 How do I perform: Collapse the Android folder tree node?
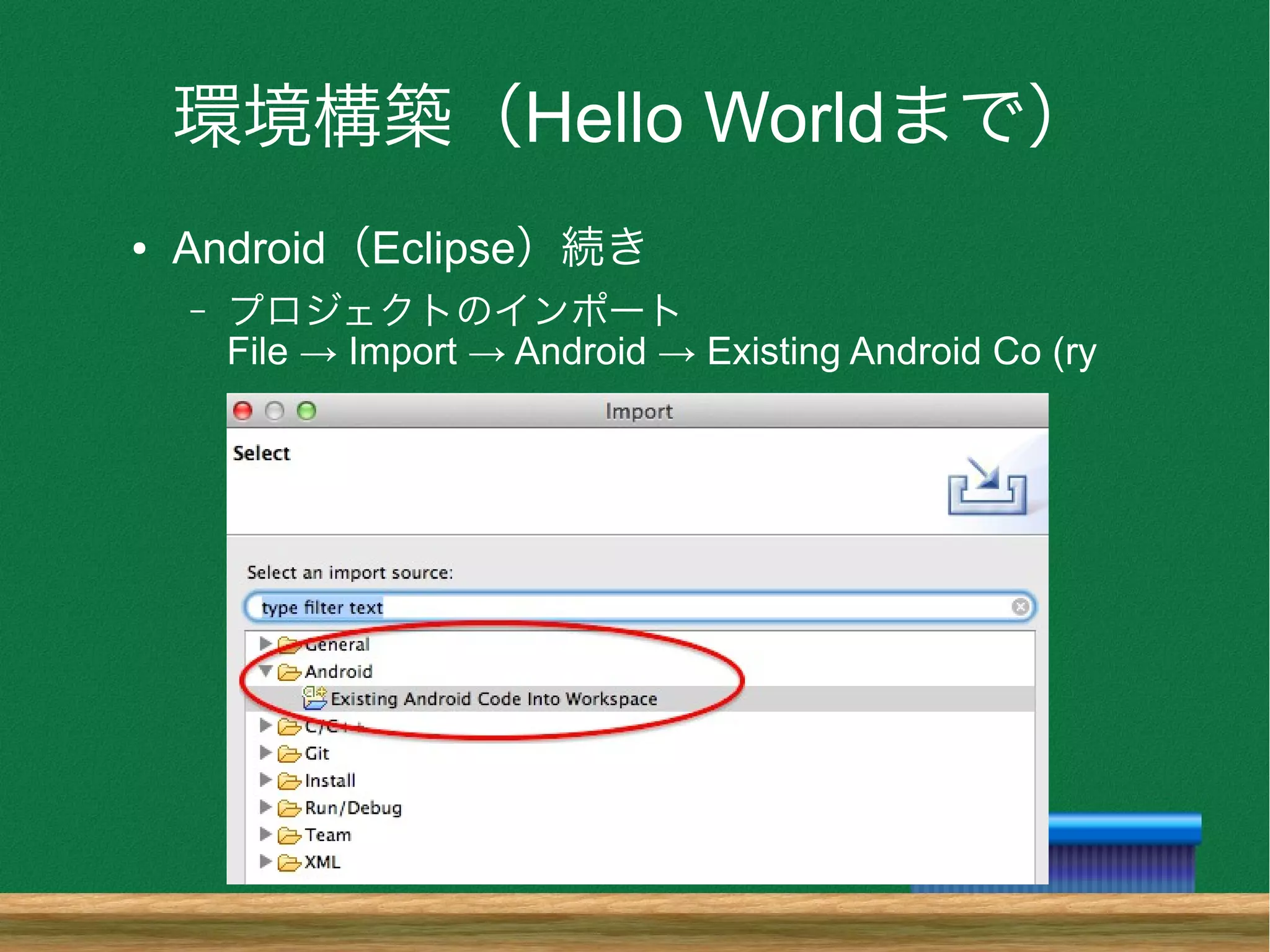(x=266, y=670)
